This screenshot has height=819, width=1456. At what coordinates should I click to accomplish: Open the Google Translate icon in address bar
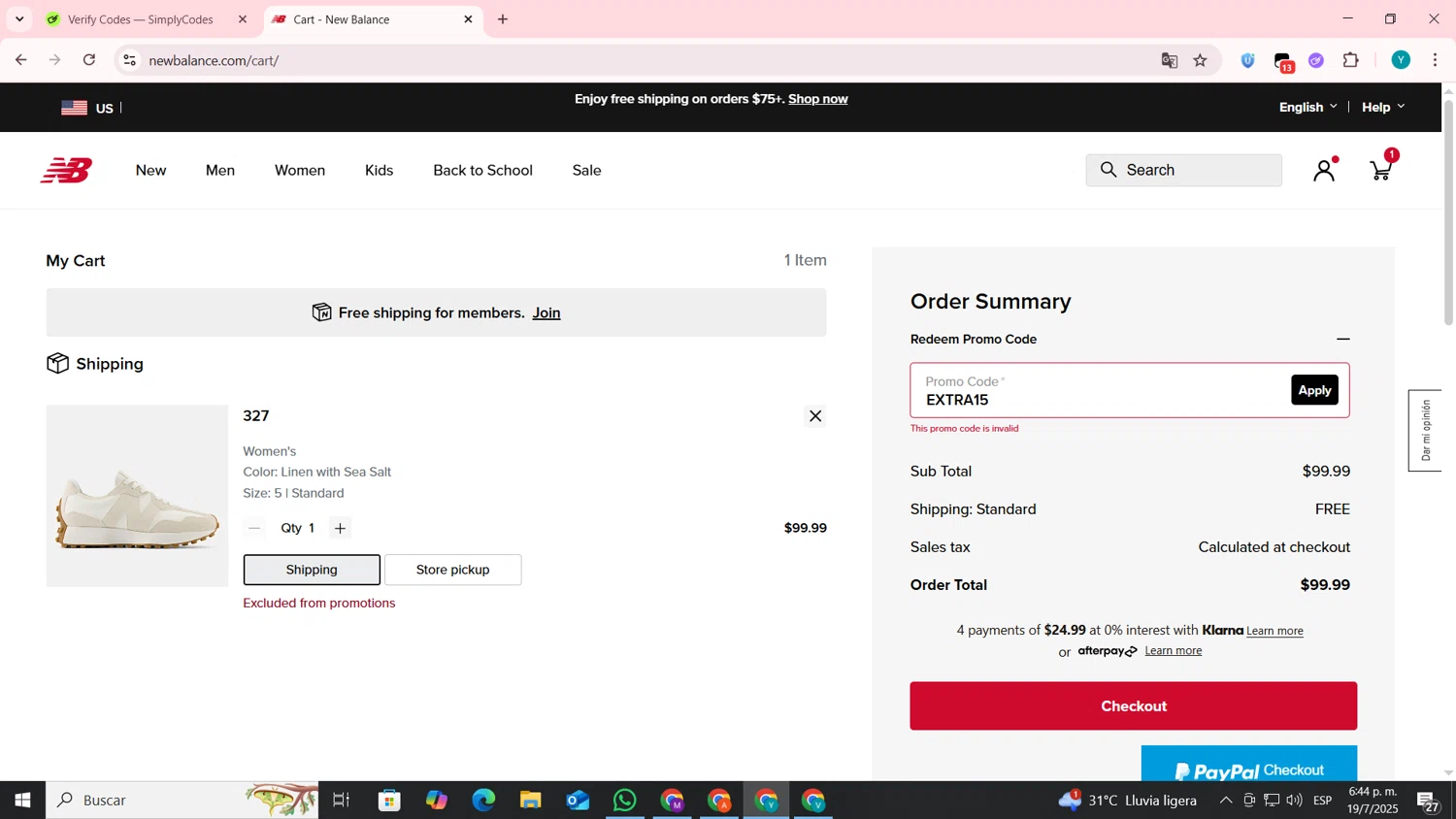pos(1170,60)
